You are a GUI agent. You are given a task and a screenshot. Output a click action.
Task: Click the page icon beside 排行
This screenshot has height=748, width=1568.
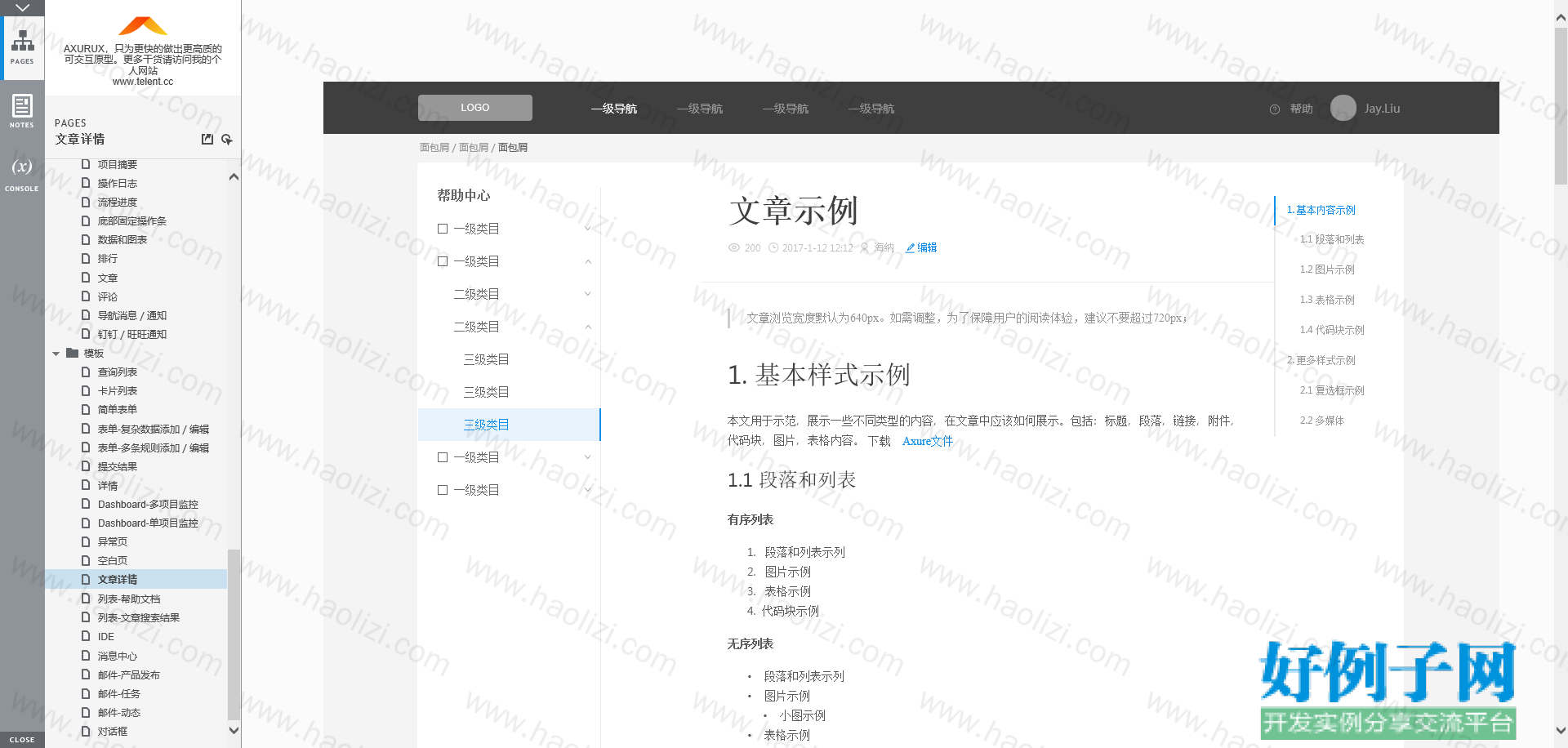(86, 259)
